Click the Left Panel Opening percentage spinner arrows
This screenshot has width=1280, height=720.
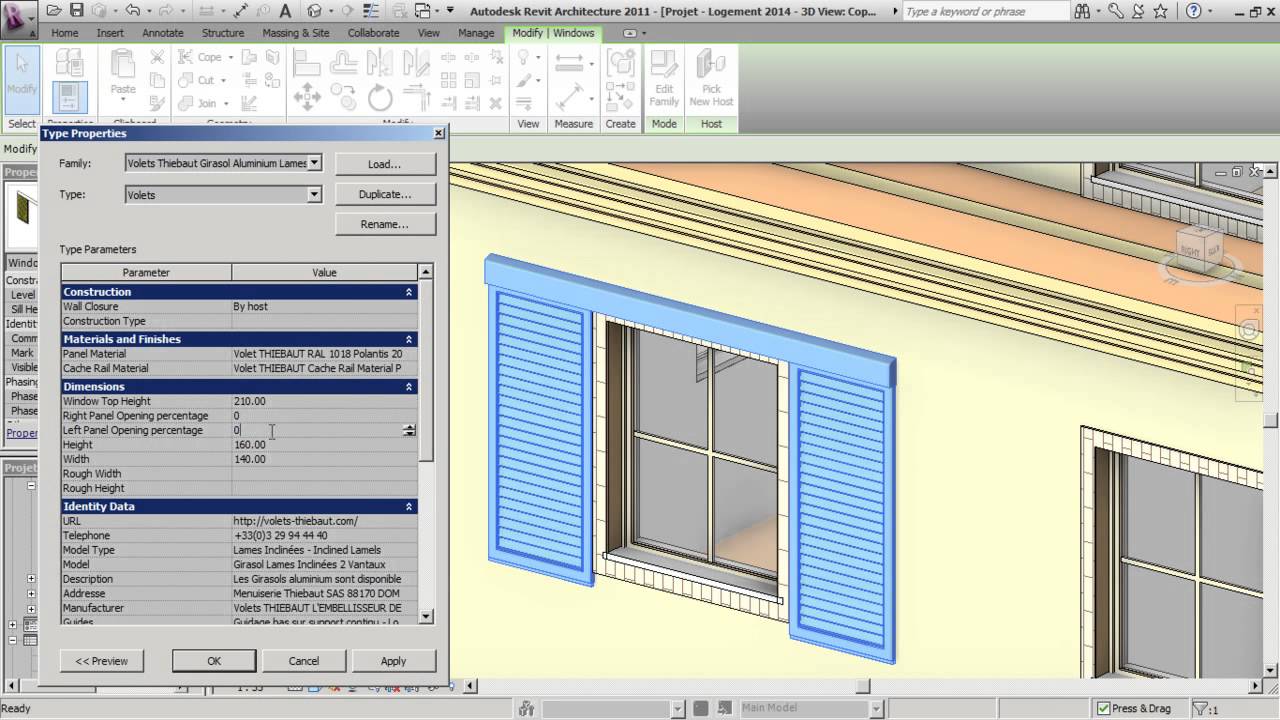click(409, 430)
